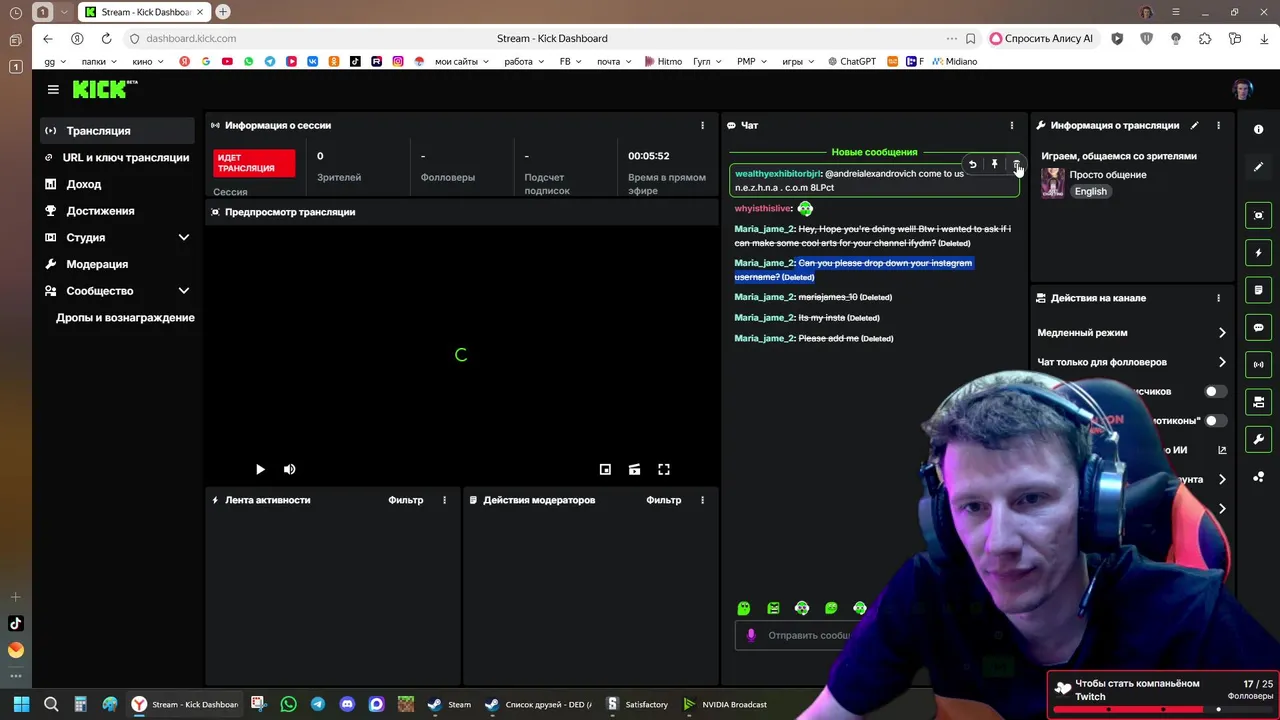Click the Просто общение category thumbnail

pyautogui.click(x=1053, y=183)
